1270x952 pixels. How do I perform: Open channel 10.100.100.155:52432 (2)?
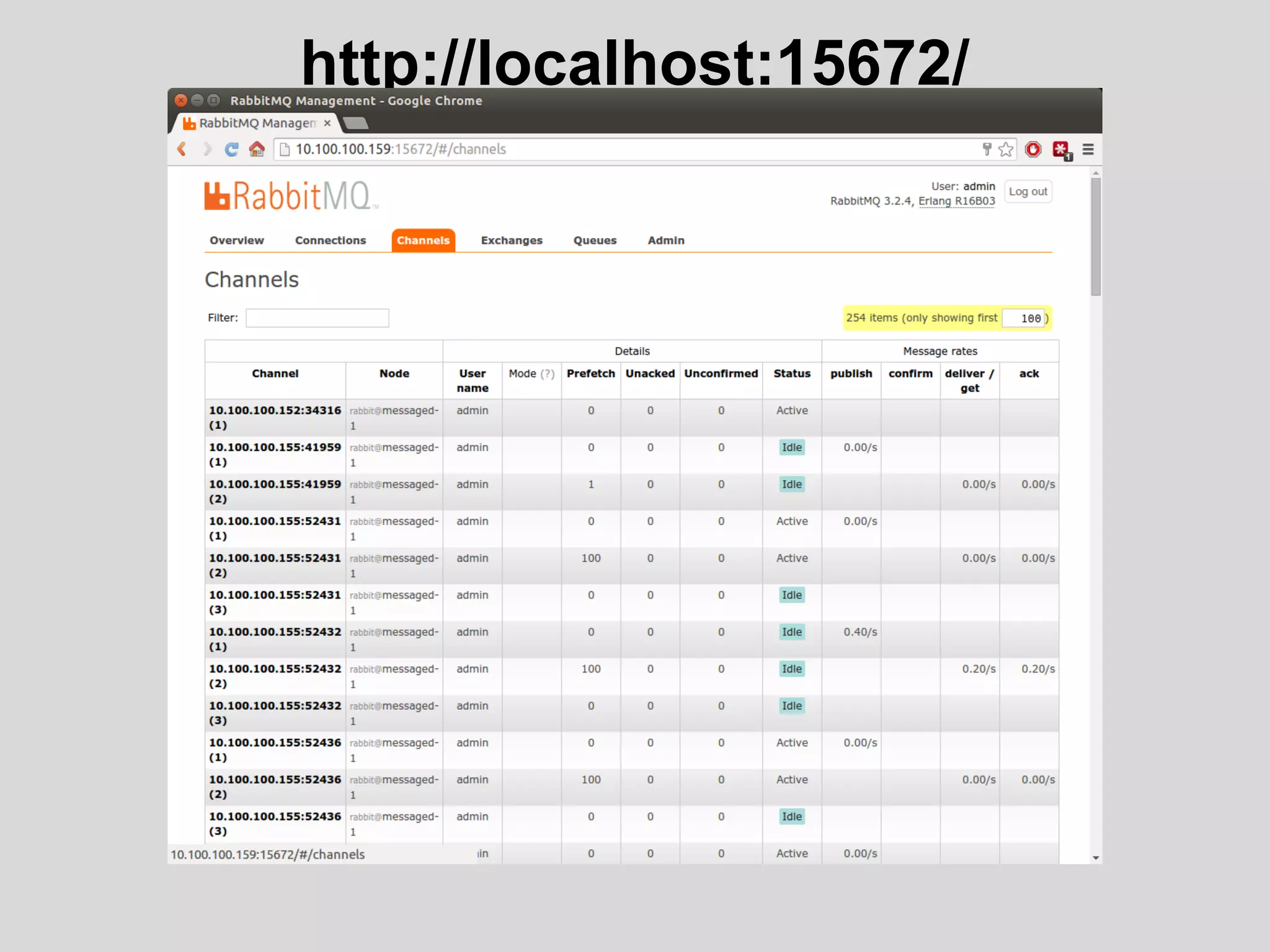click(x=275, y=676)
